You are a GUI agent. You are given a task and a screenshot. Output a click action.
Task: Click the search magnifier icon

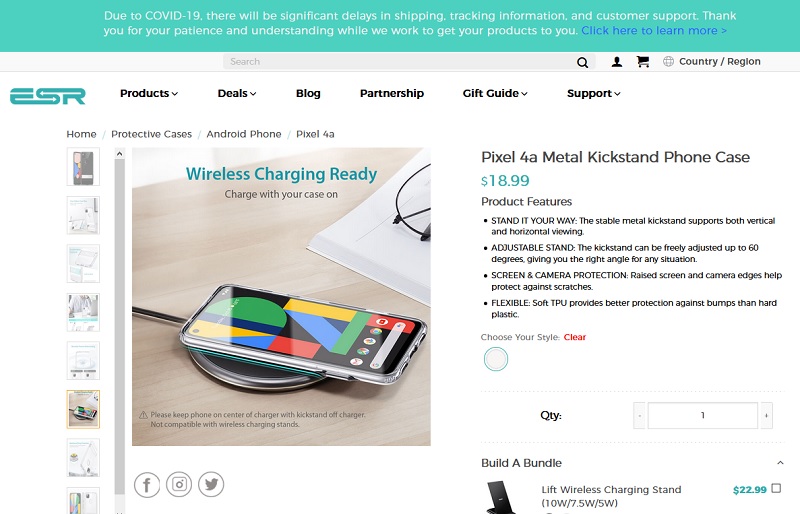pyautogui.click(x=582, y=62)
